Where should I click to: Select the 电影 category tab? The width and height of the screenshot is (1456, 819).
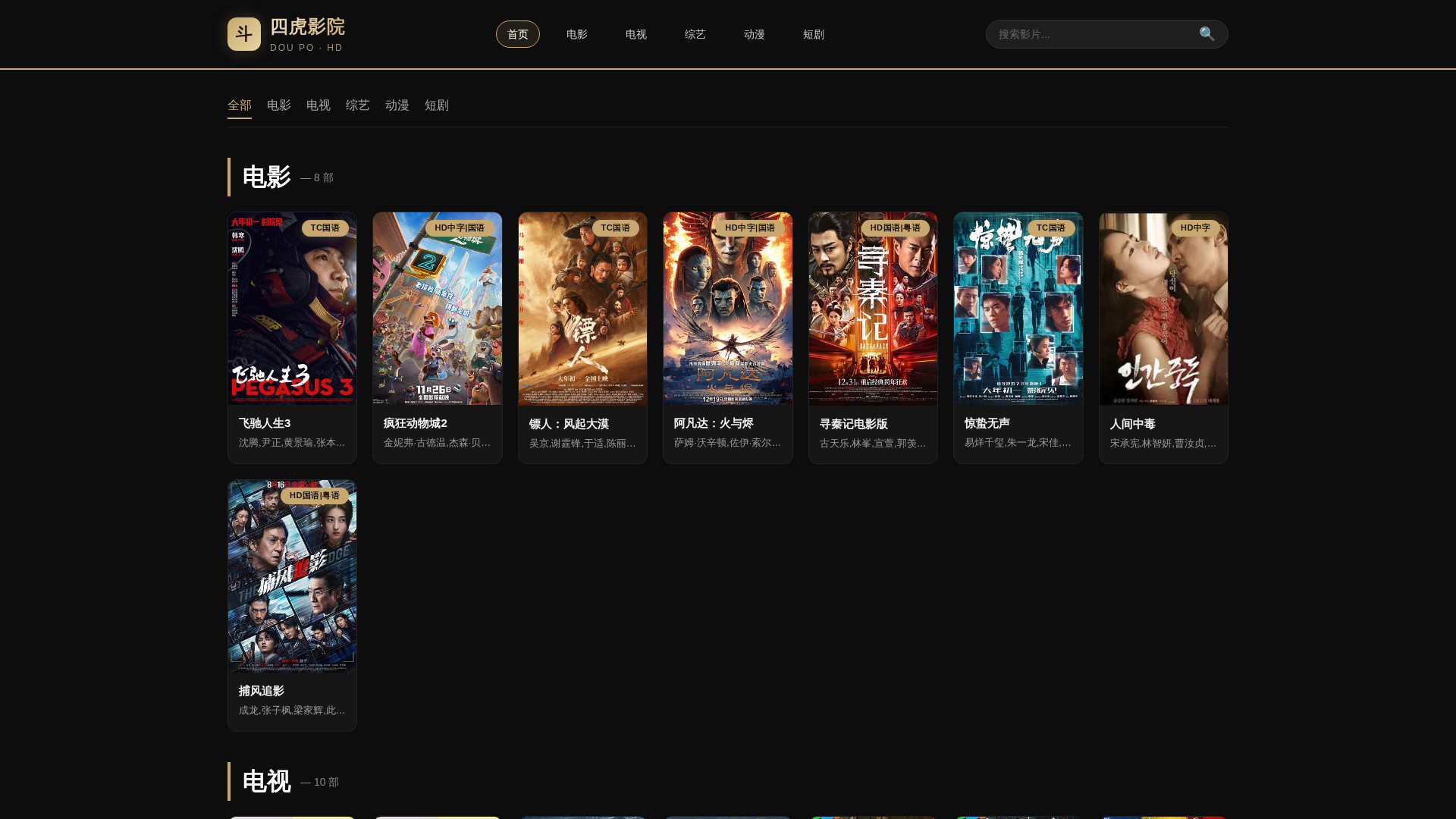279,105
